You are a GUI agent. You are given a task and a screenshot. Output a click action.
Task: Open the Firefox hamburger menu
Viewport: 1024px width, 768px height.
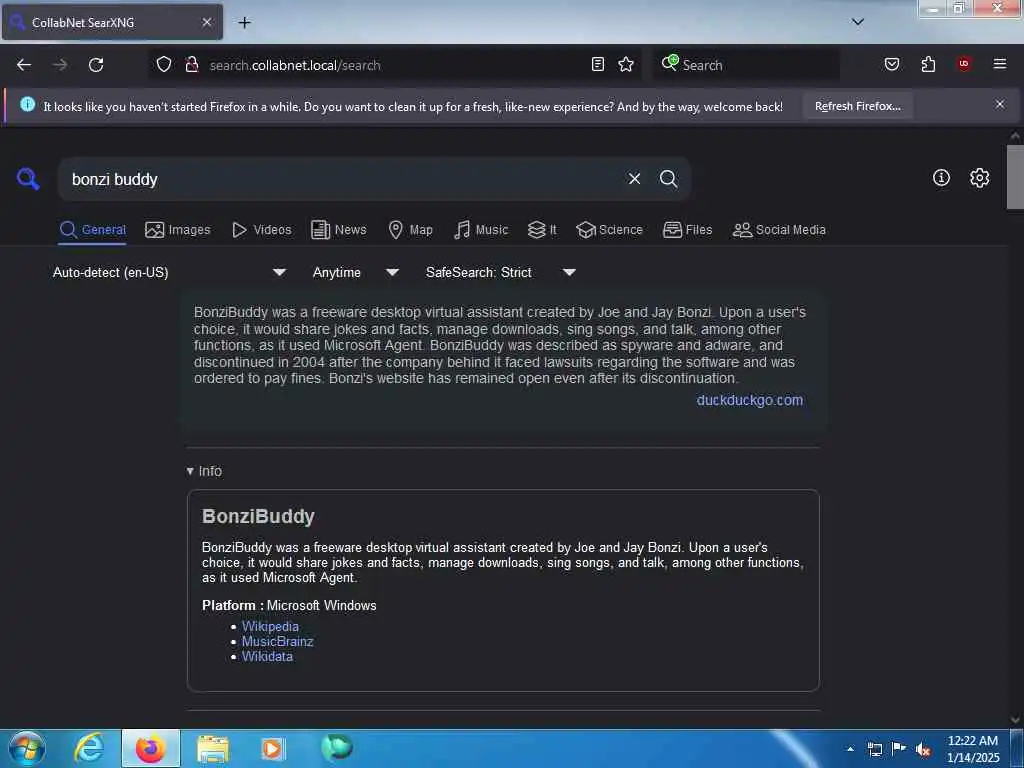pyautogui.click(x=1000, y=64)
